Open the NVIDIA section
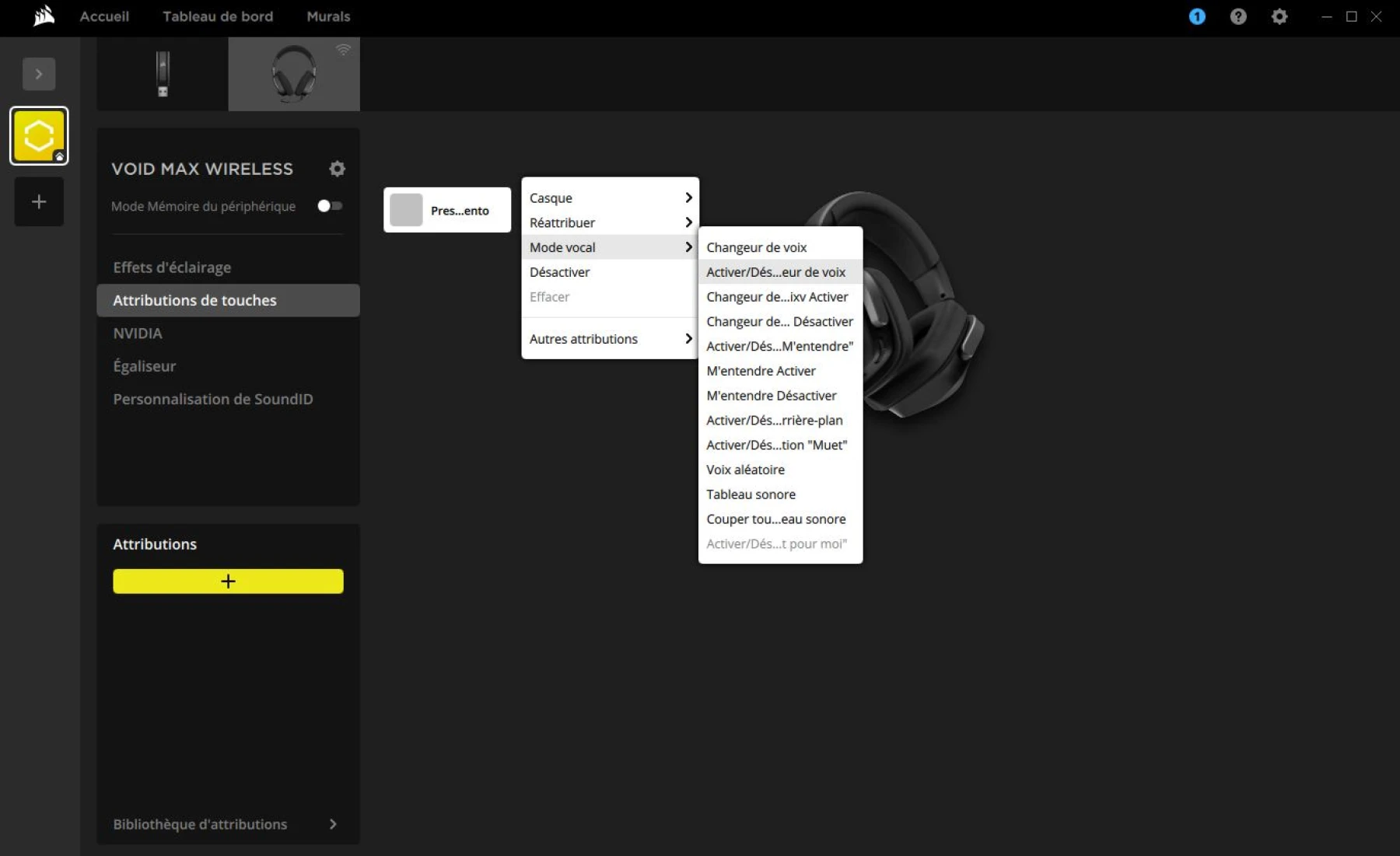Screen dimensions: 1400x856 point(138,333)
